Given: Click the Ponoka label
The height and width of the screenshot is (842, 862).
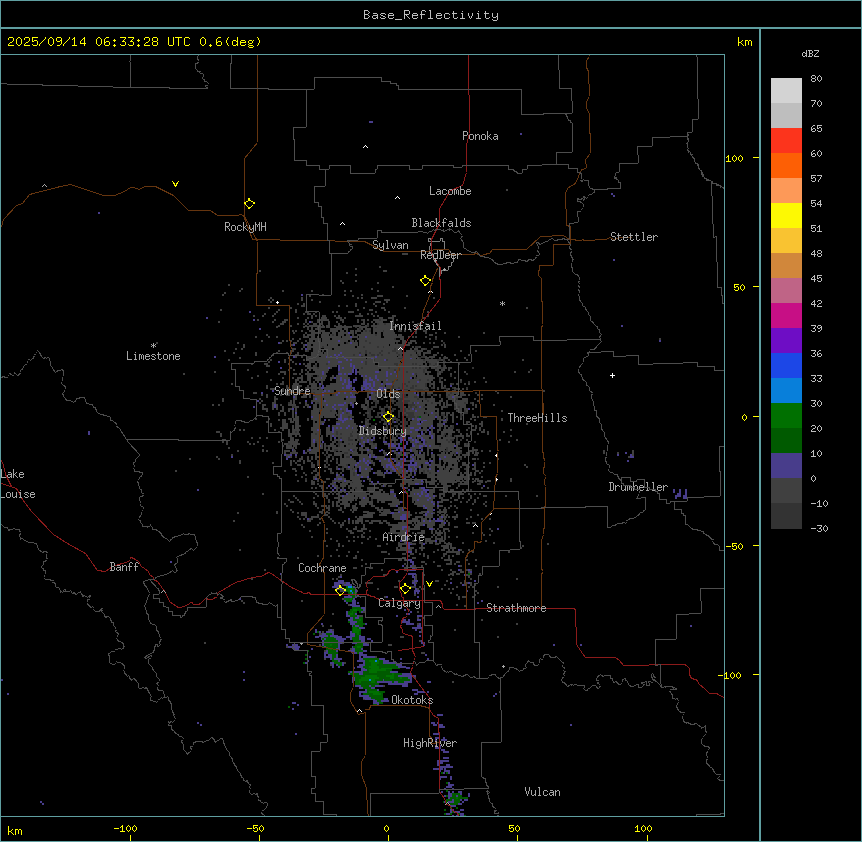Looking at the screenshot, I should pyautogui.click(x=480, y=136).
